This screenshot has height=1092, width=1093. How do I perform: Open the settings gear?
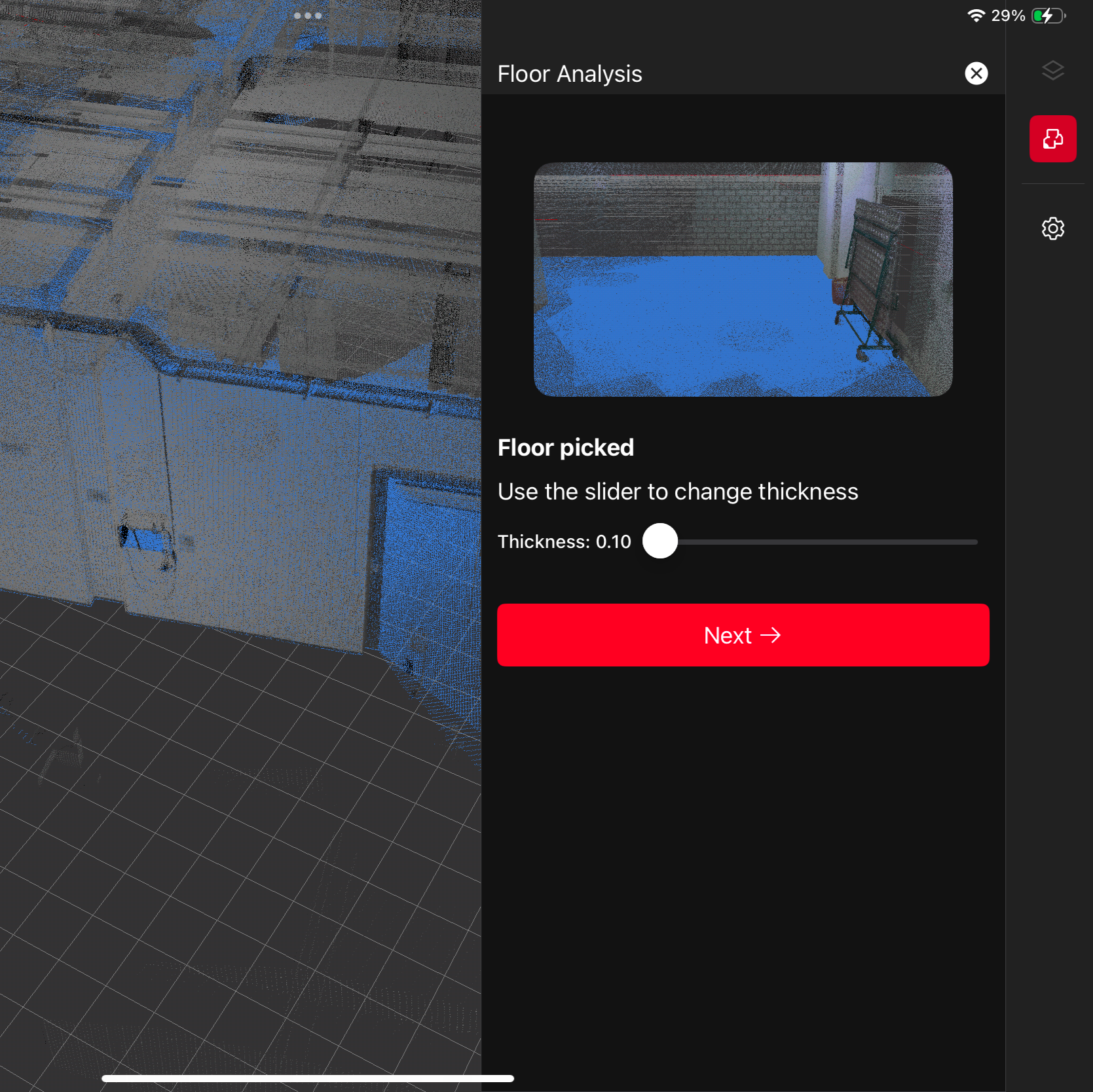coord(1052,228)
